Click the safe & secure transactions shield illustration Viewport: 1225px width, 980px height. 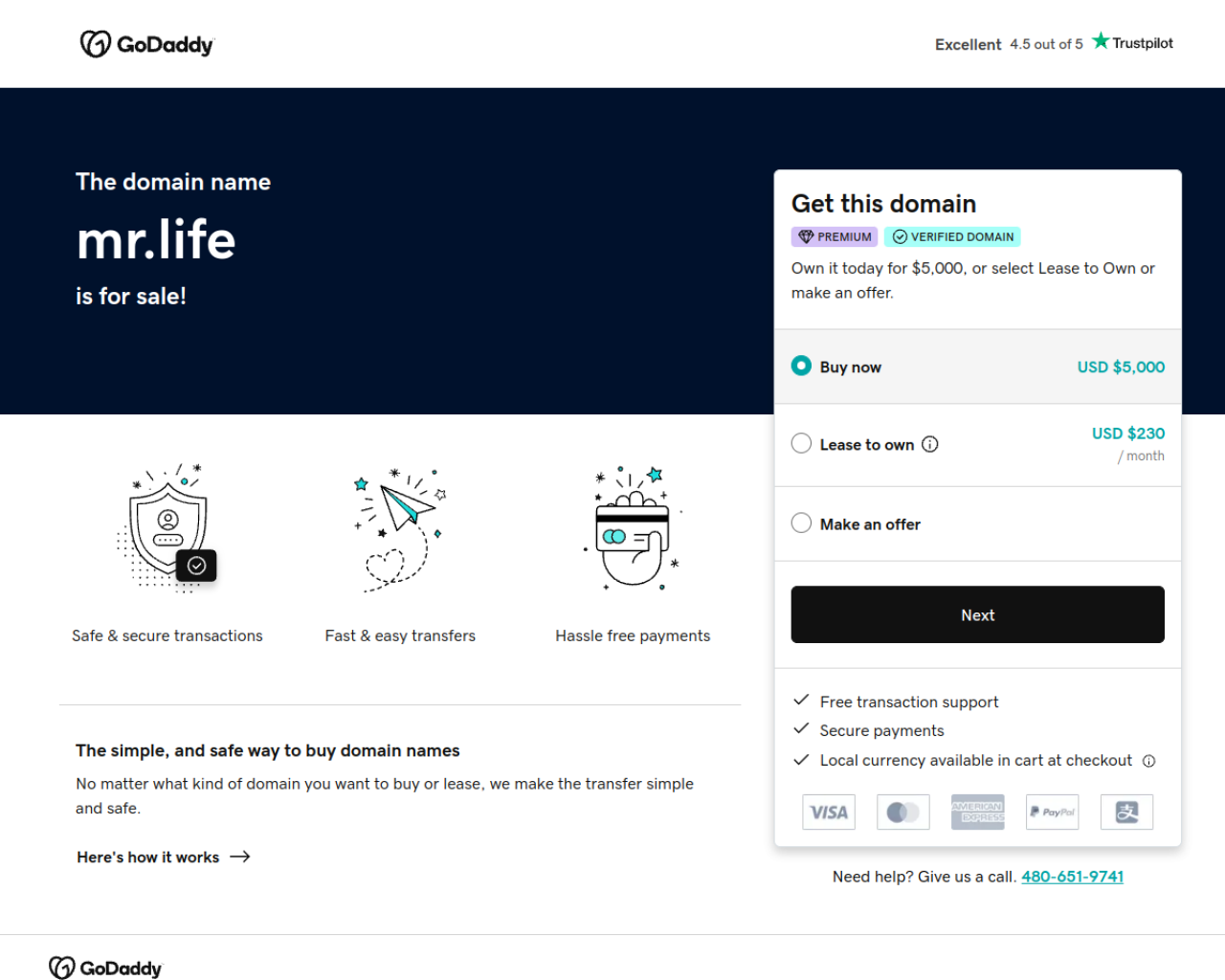click(x=167, y=528)
